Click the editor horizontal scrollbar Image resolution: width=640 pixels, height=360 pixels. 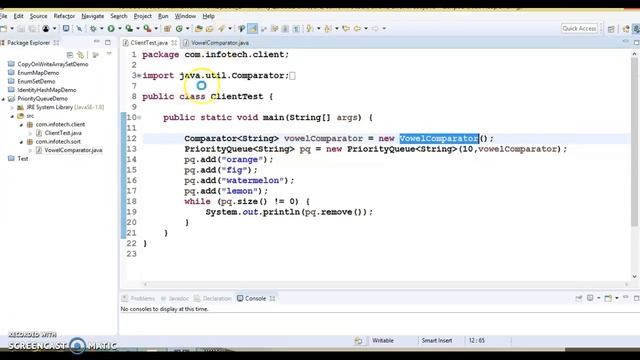386,284
